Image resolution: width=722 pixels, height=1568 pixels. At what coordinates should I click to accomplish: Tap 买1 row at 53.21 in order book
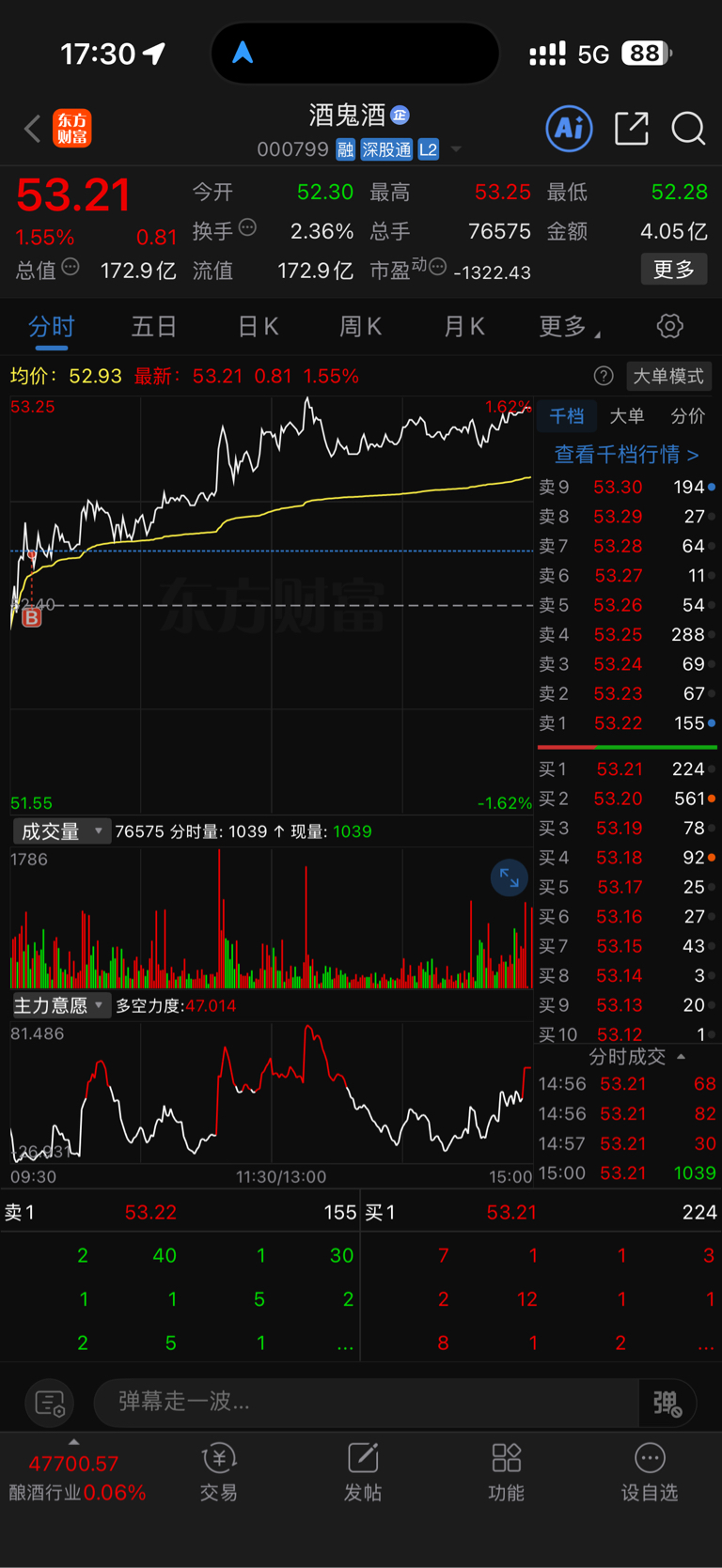point(627,769)
